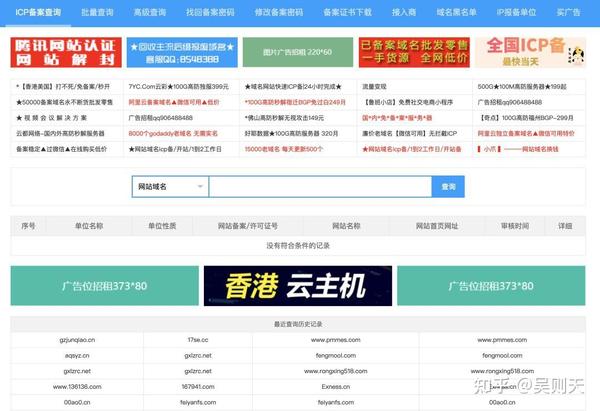Go to the 找回备案密码 tab
Viewport: 600px width, 411px height.
pyautogui.click(x=210, y=12)
